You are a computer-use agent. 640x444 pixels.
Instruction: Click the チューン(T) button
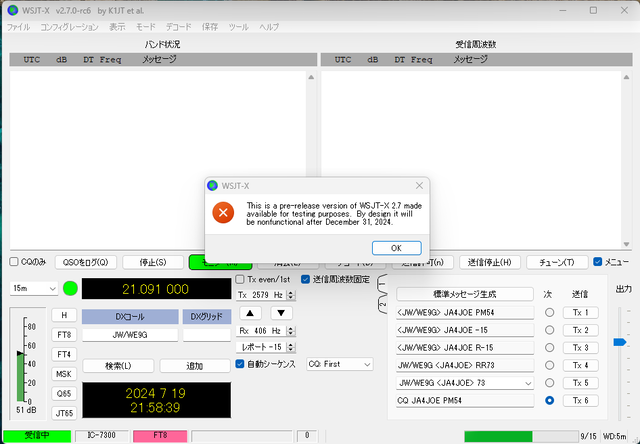tap(557, 262)
